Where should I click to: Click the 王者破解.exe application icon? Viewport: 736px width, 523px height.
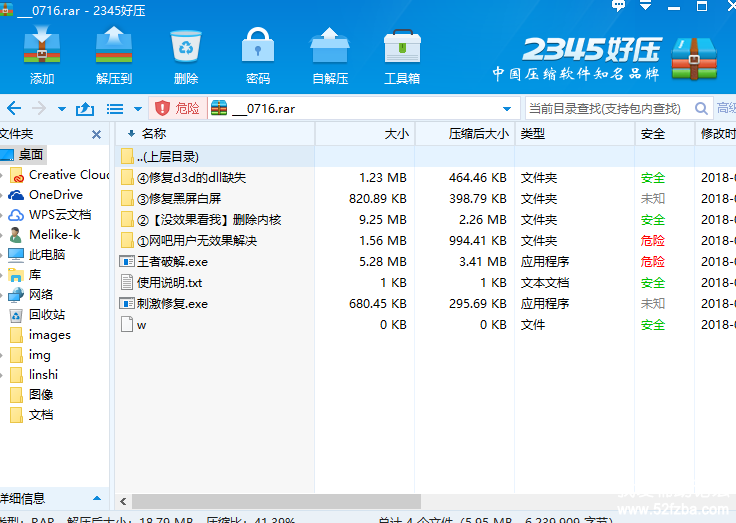point(127,262)
